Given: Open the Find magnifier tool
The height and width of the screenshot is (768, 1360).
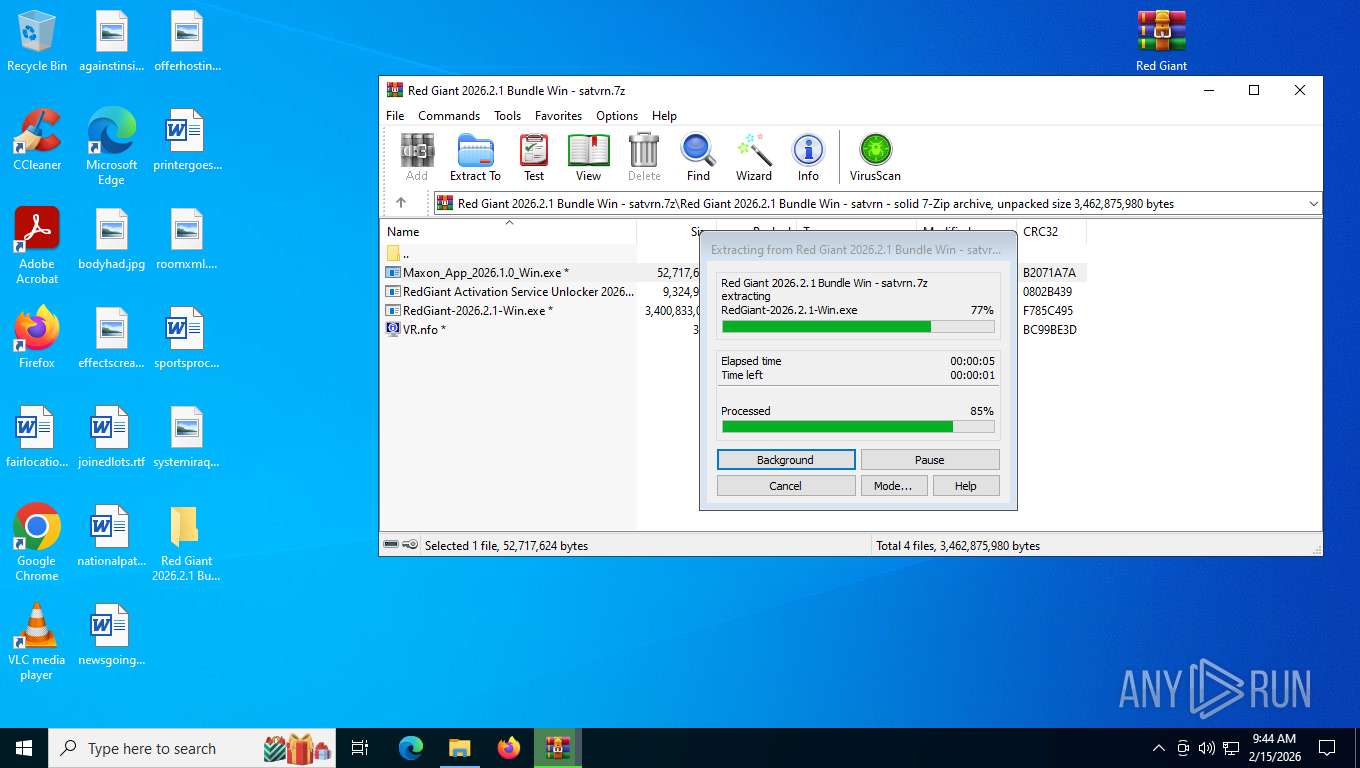Looking at the screenshot, I should (x=698, y=158).
